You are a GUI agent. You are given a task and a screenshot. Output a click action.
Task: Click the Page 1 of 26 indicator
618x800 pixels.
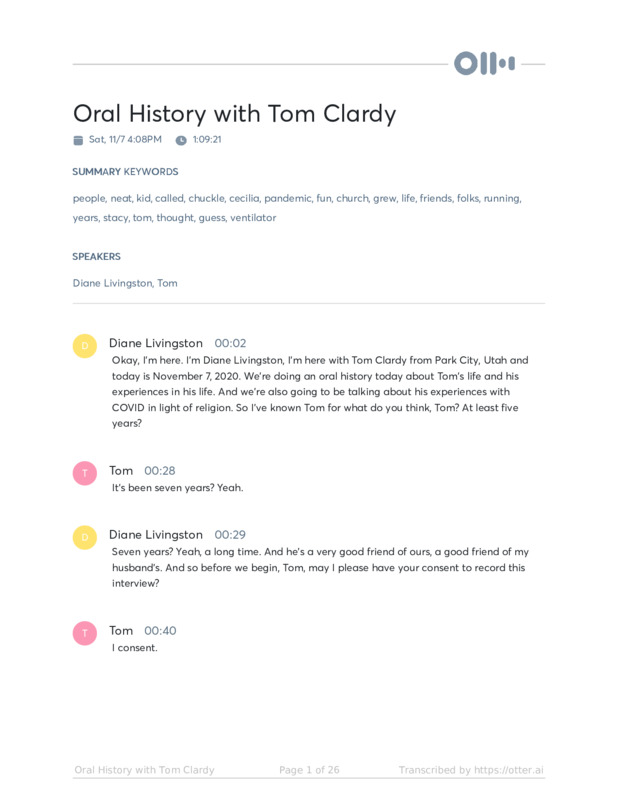(309, 770)
